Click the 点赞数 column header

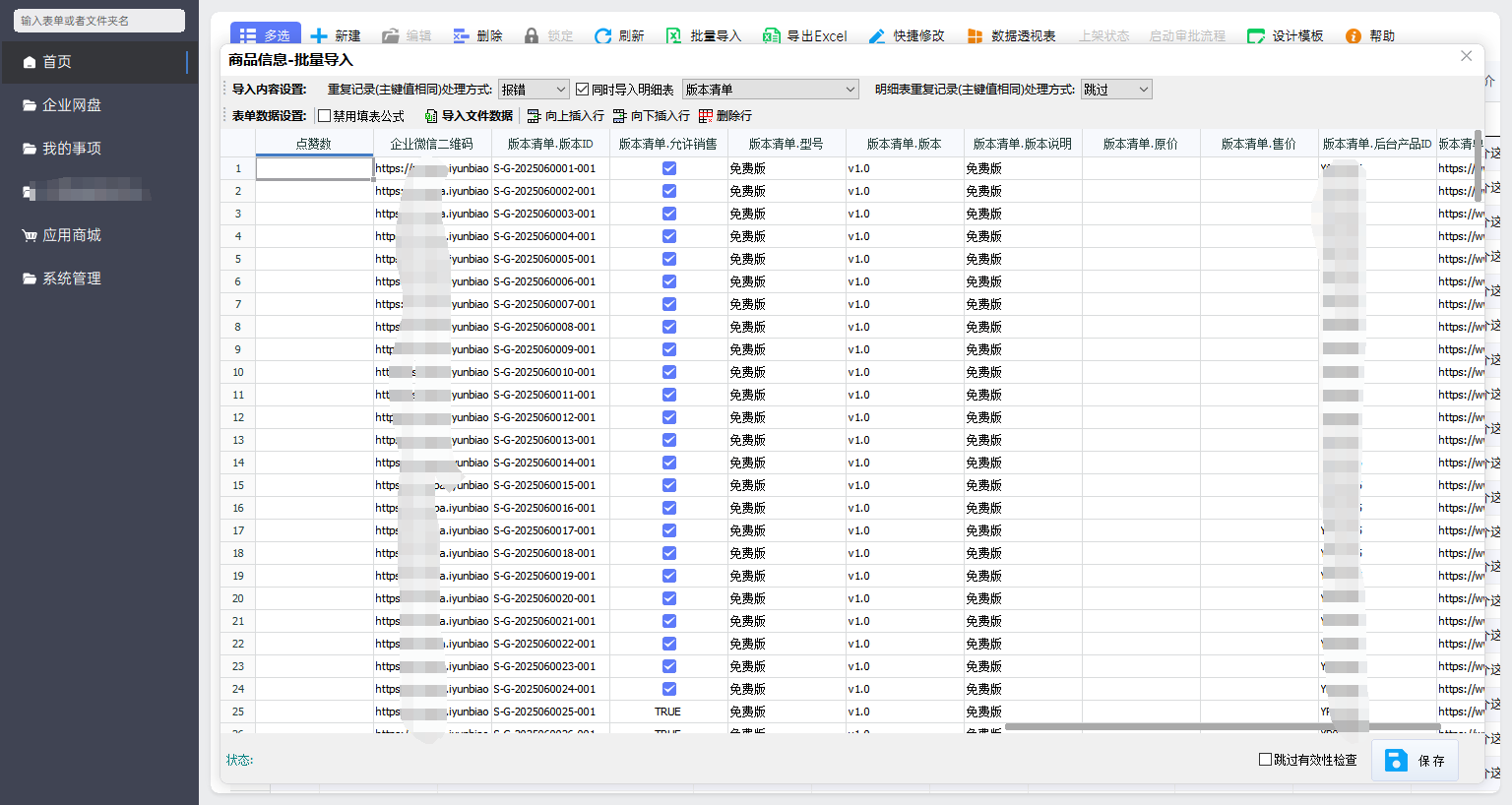[x=314, y=144]
